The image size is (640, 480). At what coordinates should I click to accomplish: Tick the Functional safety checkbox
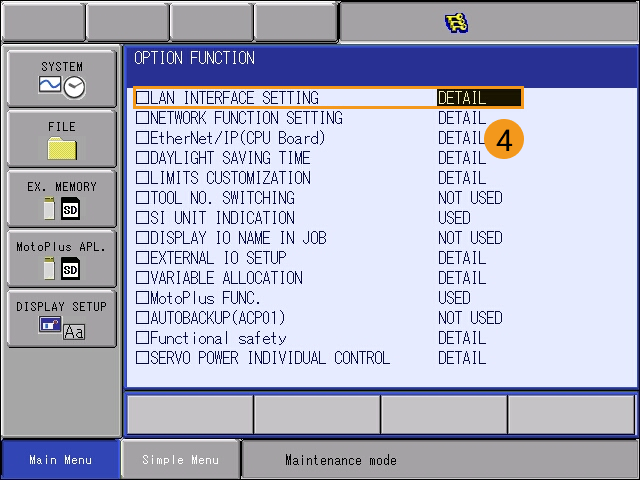[x=142, y=338]
